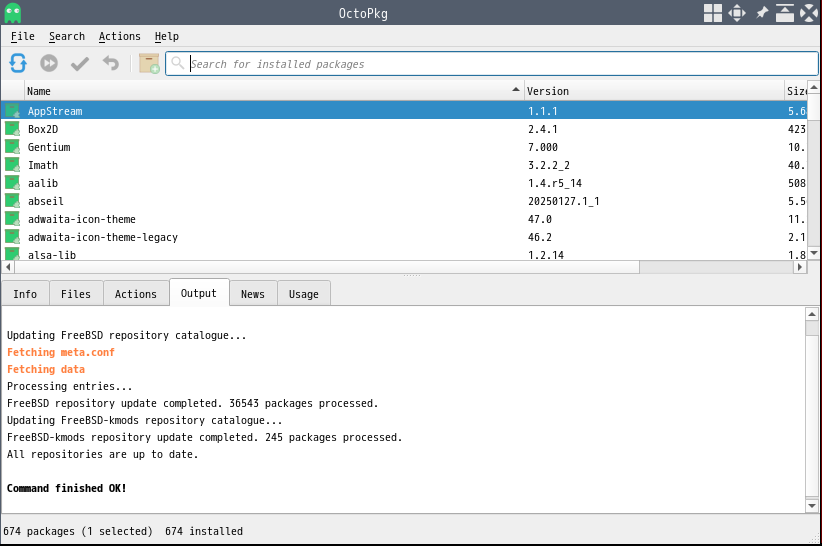This screenshot has width=822, height=546.
Task: Select the adwaita-icon-theme-legacy package name
Action: [x=103, y=237]
